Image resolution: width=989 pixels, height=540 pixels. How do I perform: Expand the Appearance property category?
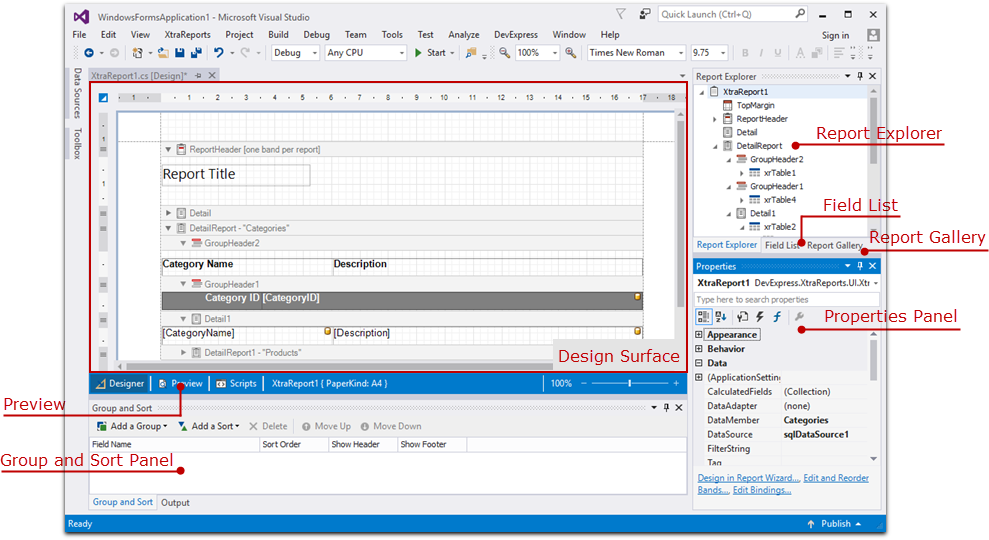click(x=699, y=334)
